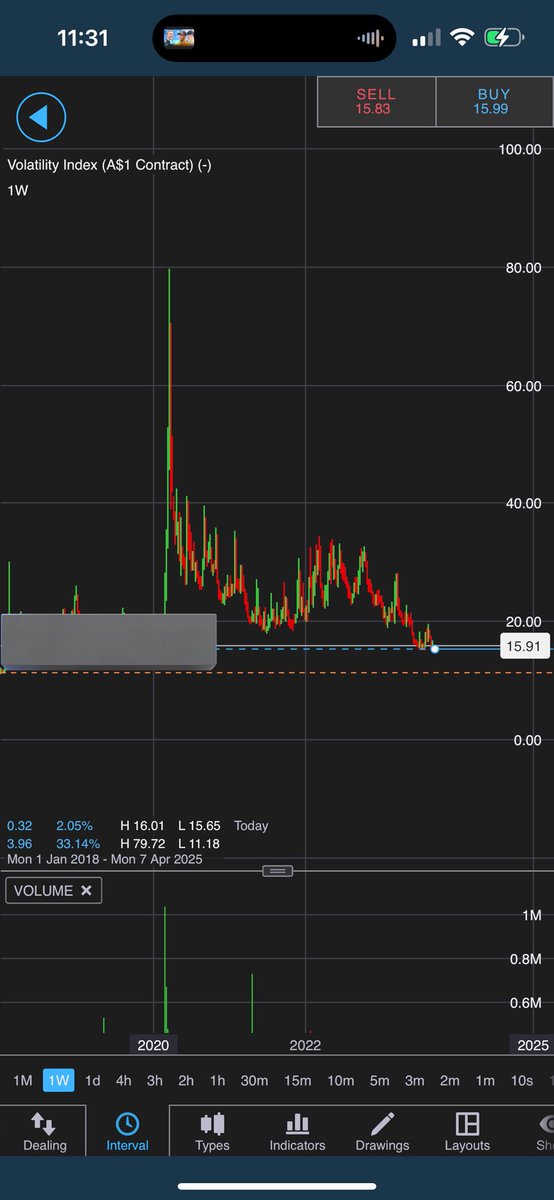Tap the 2020 label on time axis
The height and width of the screenshot is (1200, 554).
click(x=153, y=1045)
